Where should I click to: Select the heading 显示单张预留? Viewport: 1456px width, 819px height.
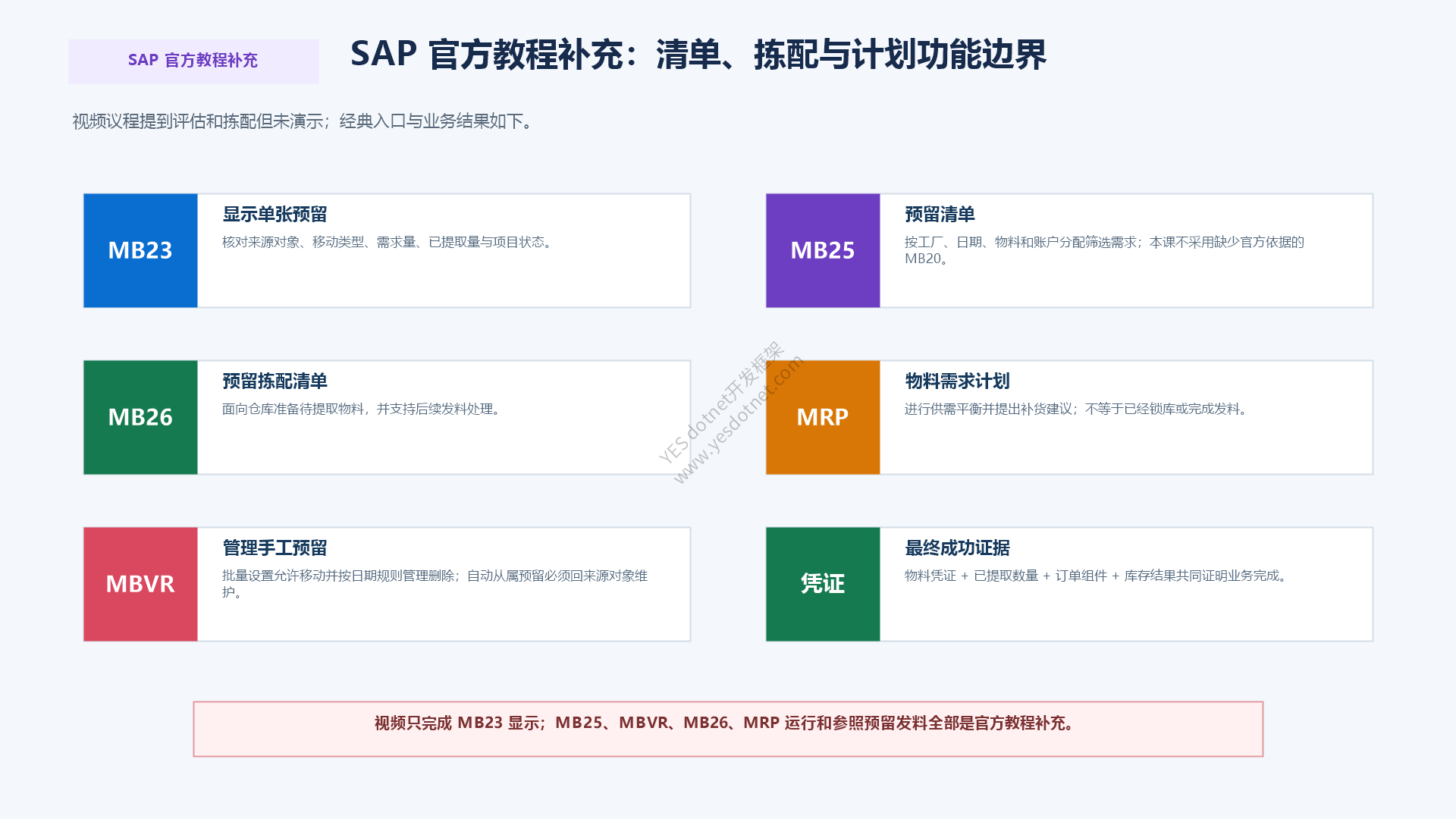275,215
